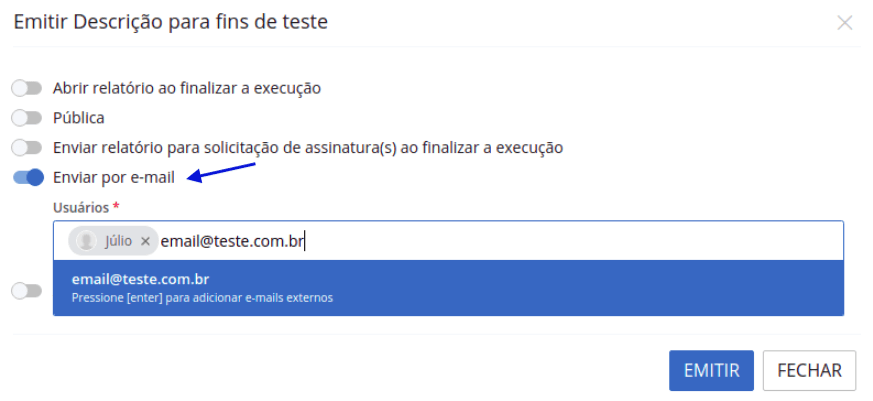Click the 'Enviar por e-mail' label text
This screenshot has width=873, height=401.
pos(114,178)
